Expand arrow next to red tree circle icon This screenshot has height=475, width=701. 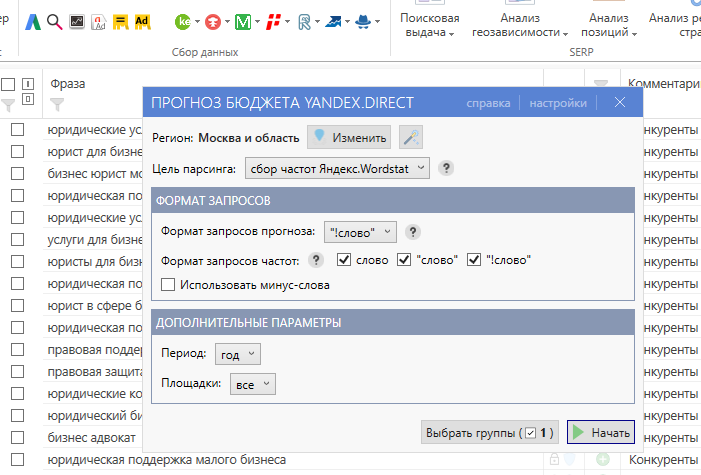(227, 21)
